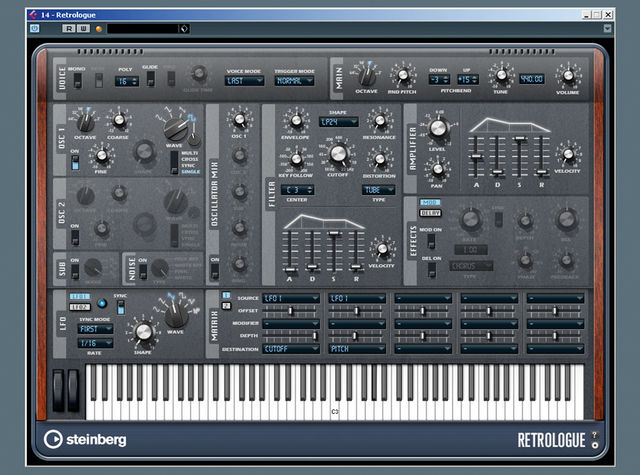
Task: Switch to the LFO2 tab
Action: pyautogui.click(x=80, y=307)
